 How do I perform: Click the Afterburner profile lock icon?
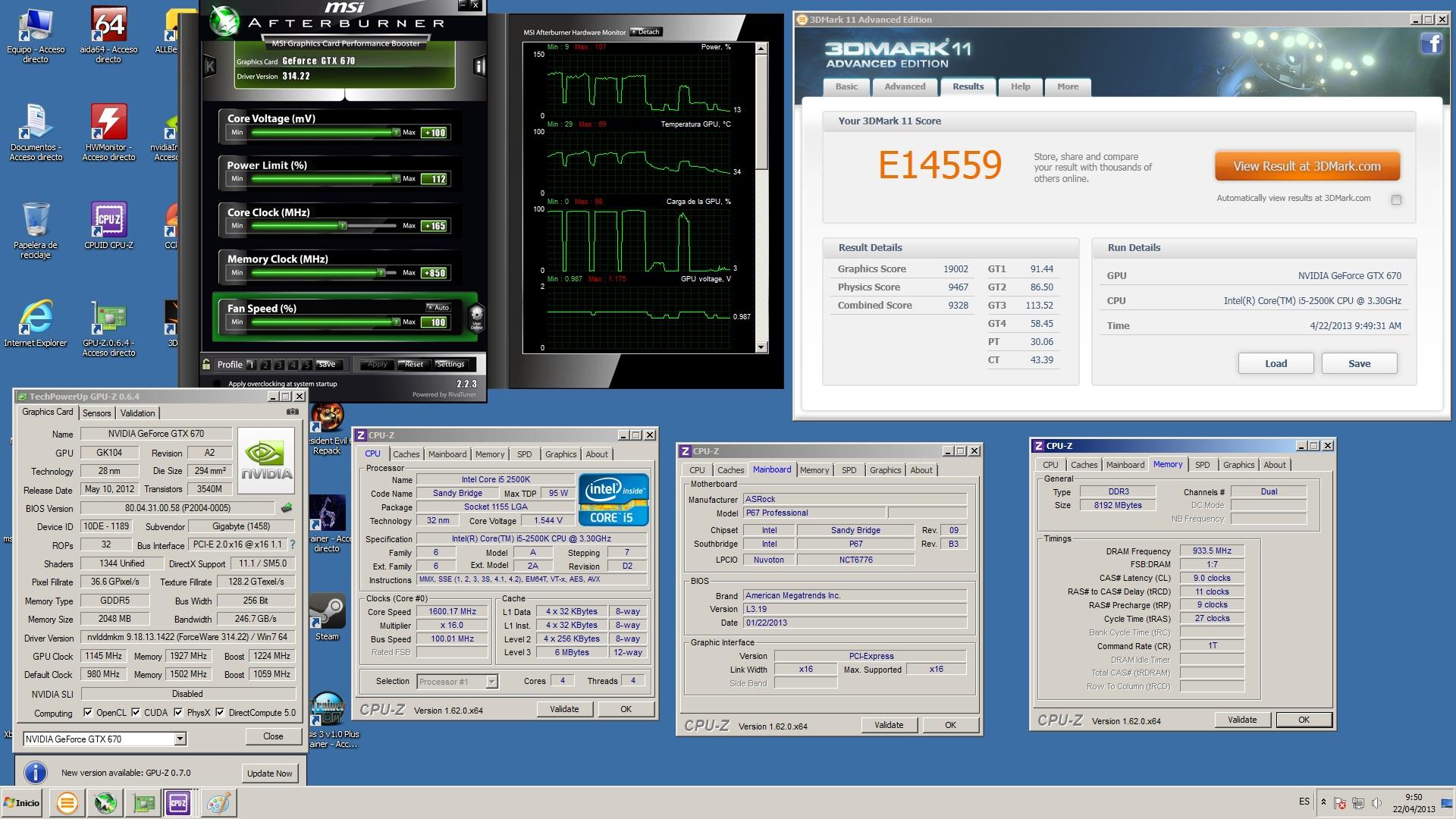coord(206,364)
